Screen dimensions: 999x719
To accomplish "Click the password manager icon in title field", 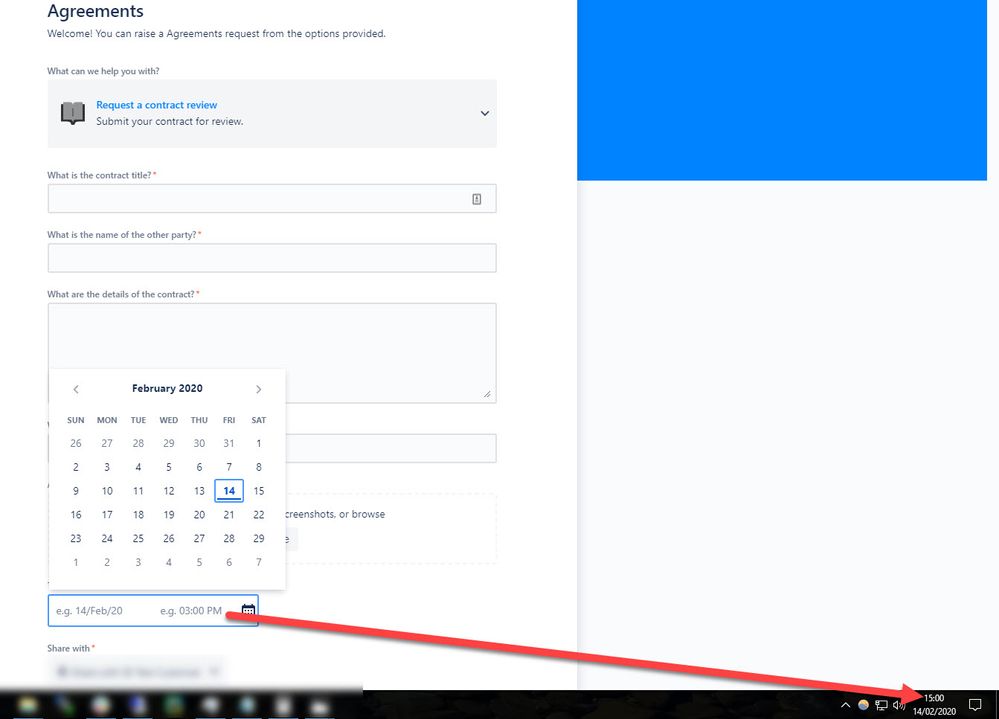I will pos(477,199).
